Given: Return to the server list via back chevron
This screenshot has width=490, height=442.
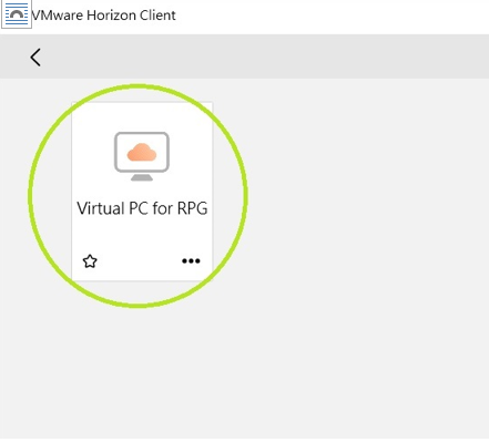Looking at the screenshot, I should pyautogui.click(x=36, y=57).
